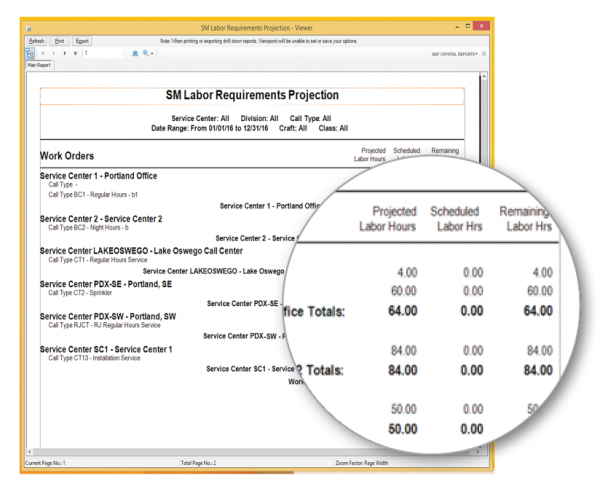Click the 'Division: All' parameter text

tap(259, 118)
